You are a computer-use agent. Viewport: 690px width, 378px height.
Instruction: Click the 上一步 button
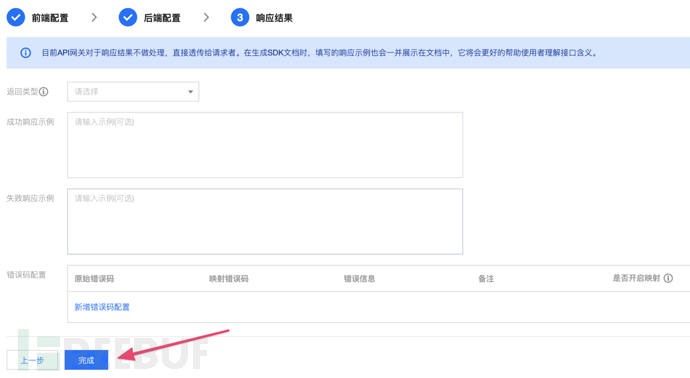pos(32,360)
